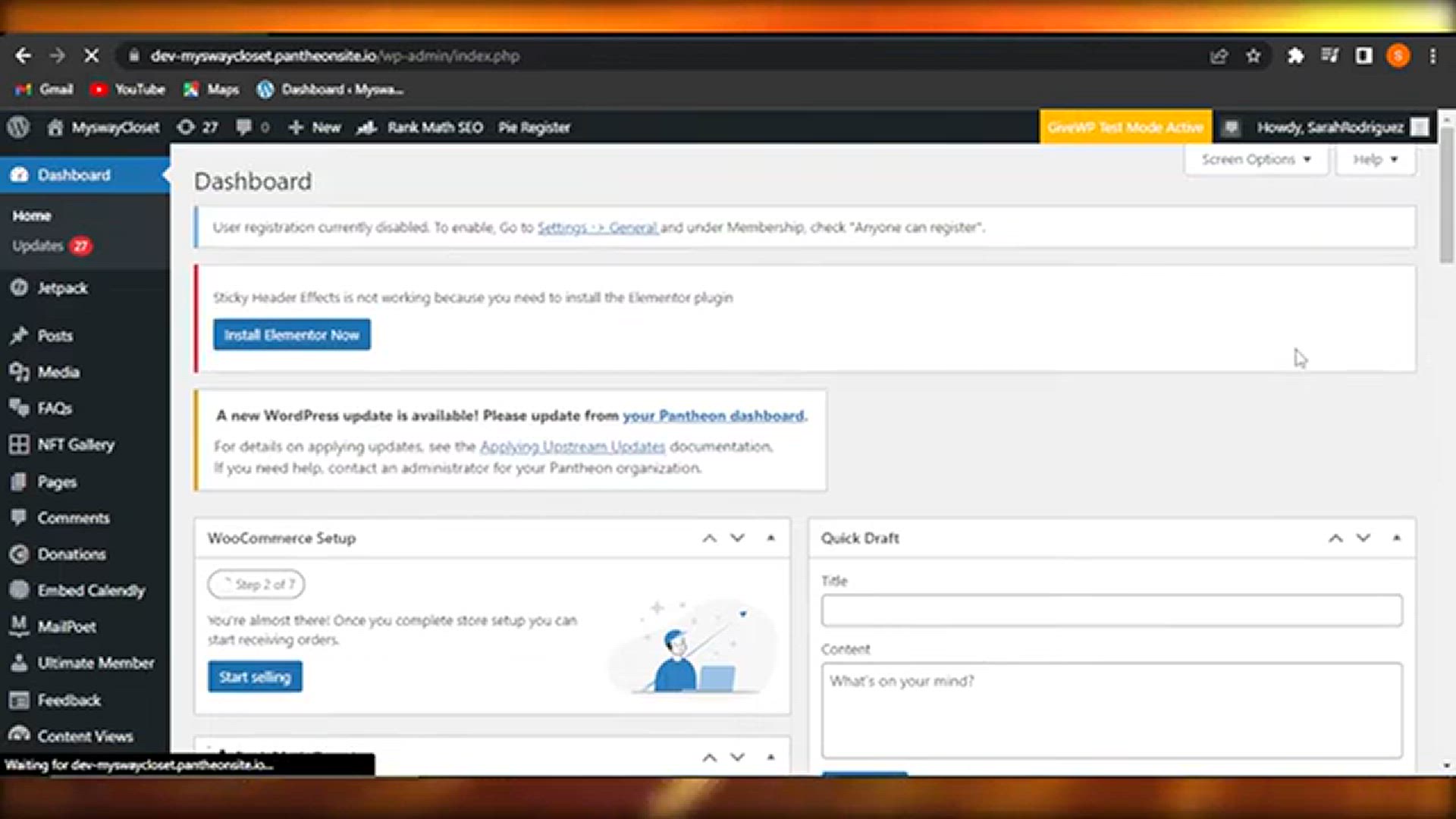This screenshot has height=819, width=1456.
Task: Expand the Screen Options dropdown
Action: click(1256, 159)
